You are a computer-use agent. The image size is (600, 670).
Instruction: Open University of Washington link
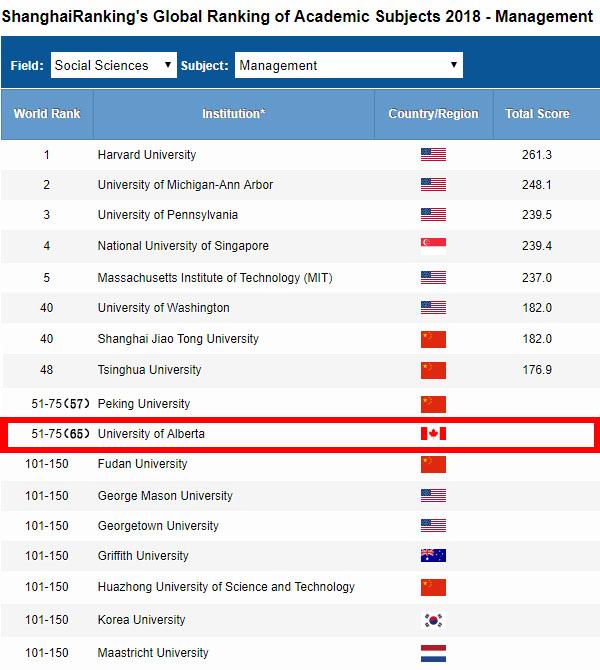(163, 308)
